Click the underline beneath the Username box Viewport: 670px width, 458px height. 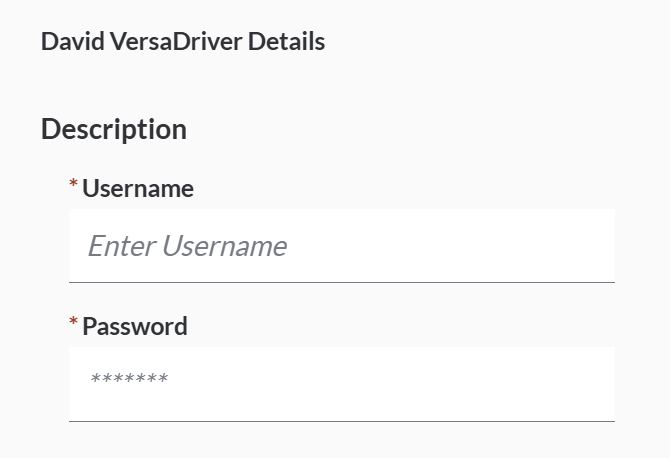click(341, 282)
